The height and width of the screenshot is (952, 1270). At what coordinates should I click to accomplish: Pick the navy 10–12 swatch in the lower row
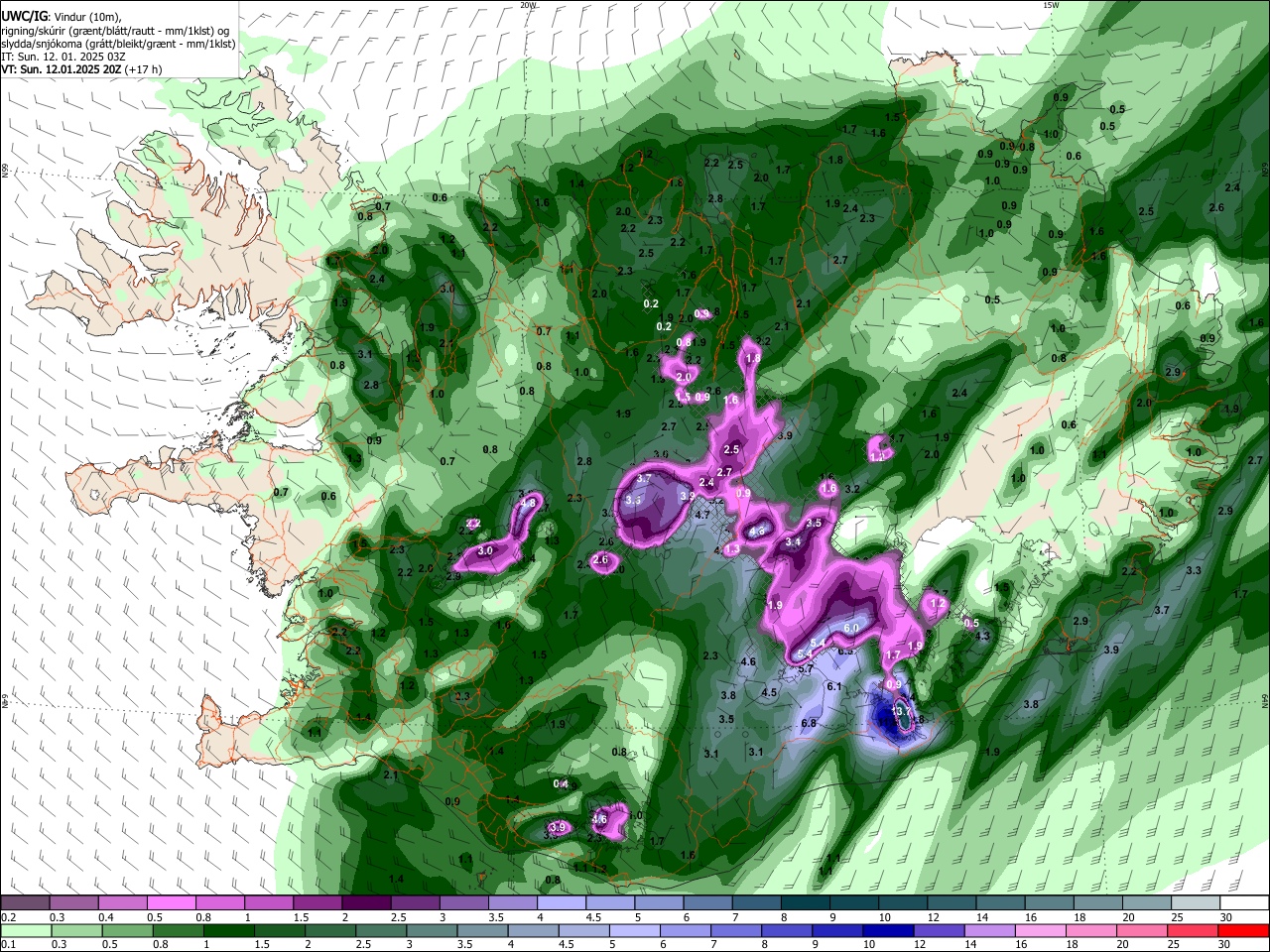(x=889, y=930)
